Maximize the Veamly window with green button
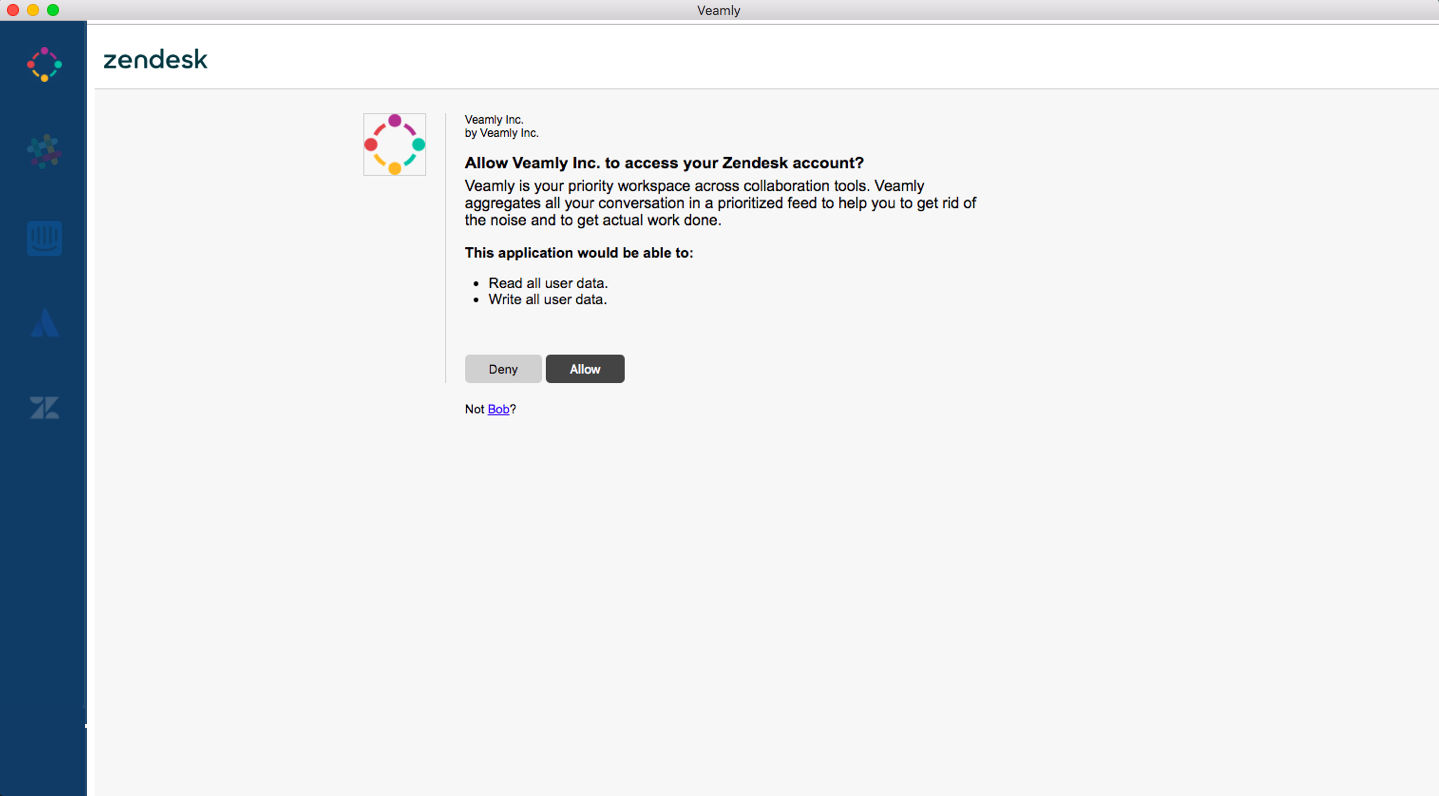The width and height of the screenshot is (1439, 796). [x=53, y=10]
